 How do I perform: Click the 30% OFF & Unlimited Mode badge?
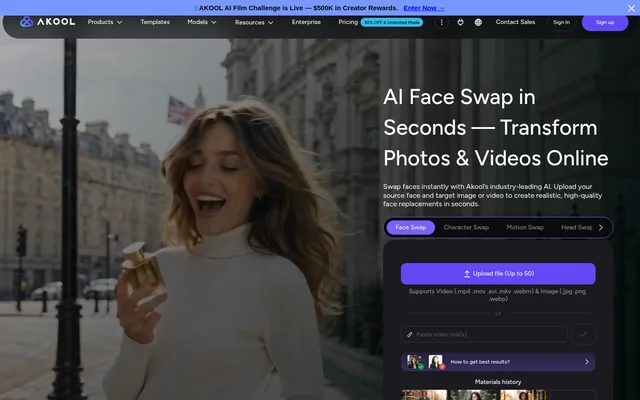pyautogui.click(x=391, y=22)
